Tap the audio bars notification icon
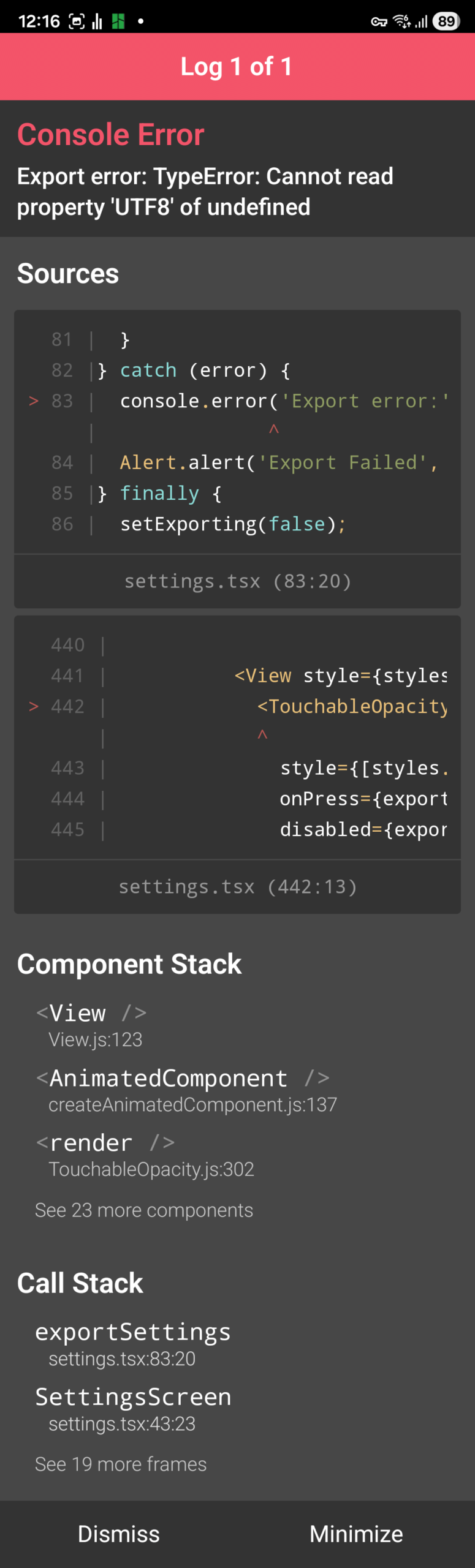475x1568 pixels. (97, 22)
